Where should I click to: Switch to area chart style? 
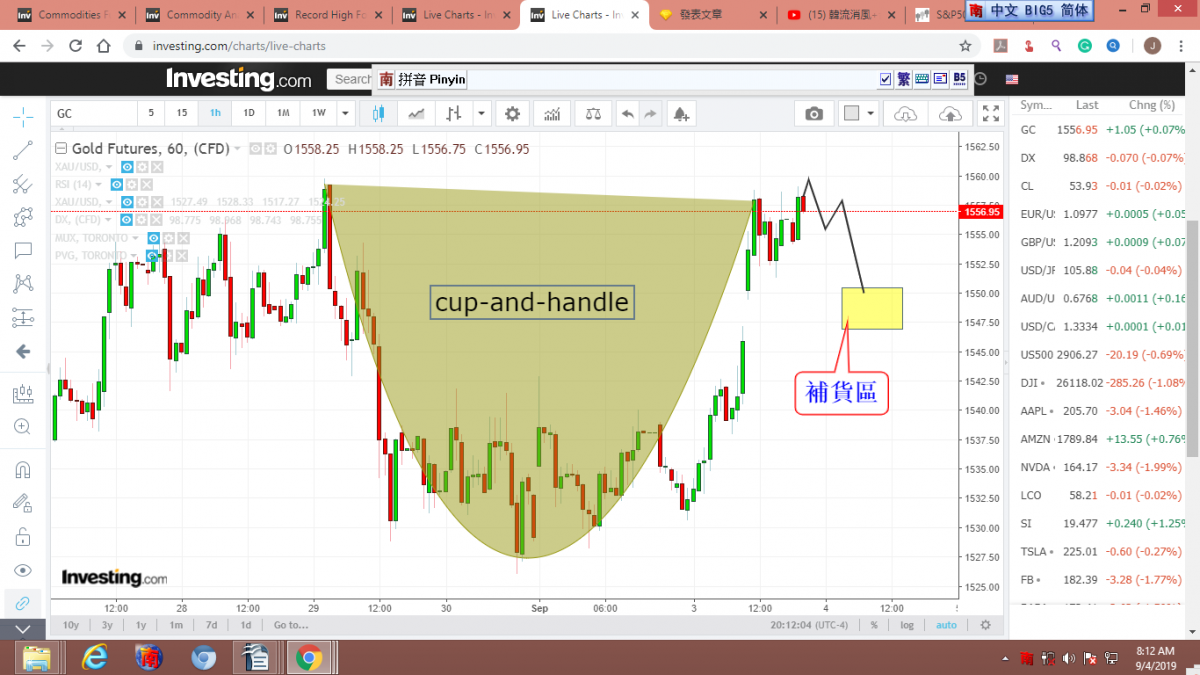(x=416, y=114)
